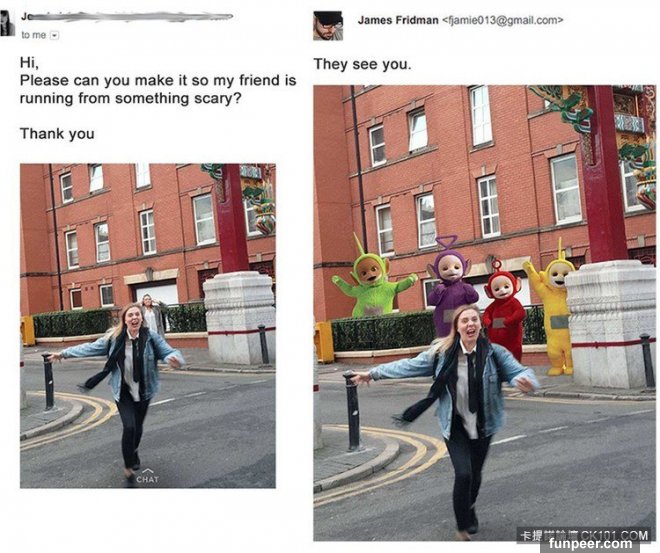Screen dimensions: 660x553
Task: Click the funpeer.com watermark
Action: point(590,545)
